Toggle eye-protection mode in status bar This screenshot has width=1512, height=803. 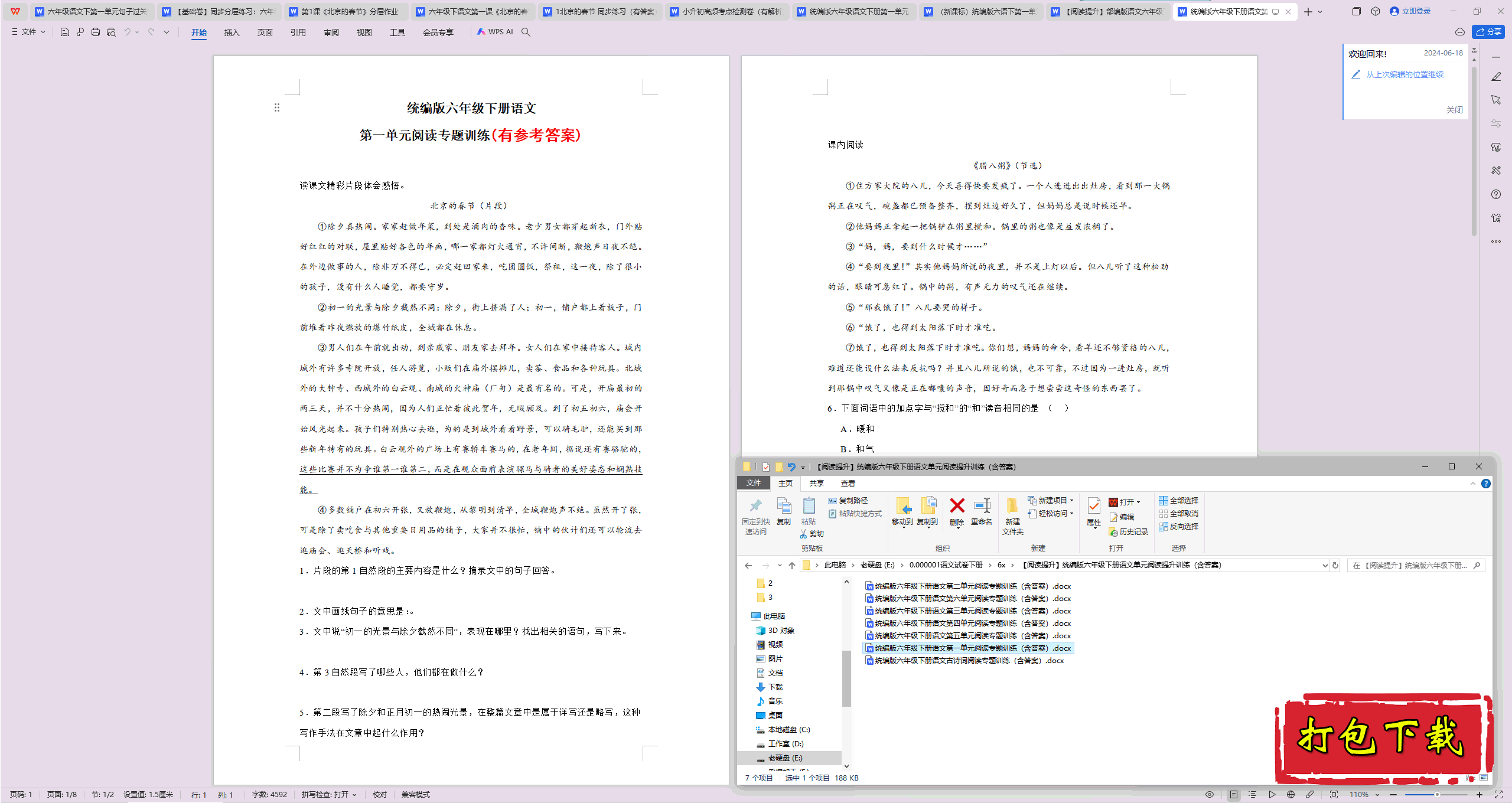[x=1210, y=795]
